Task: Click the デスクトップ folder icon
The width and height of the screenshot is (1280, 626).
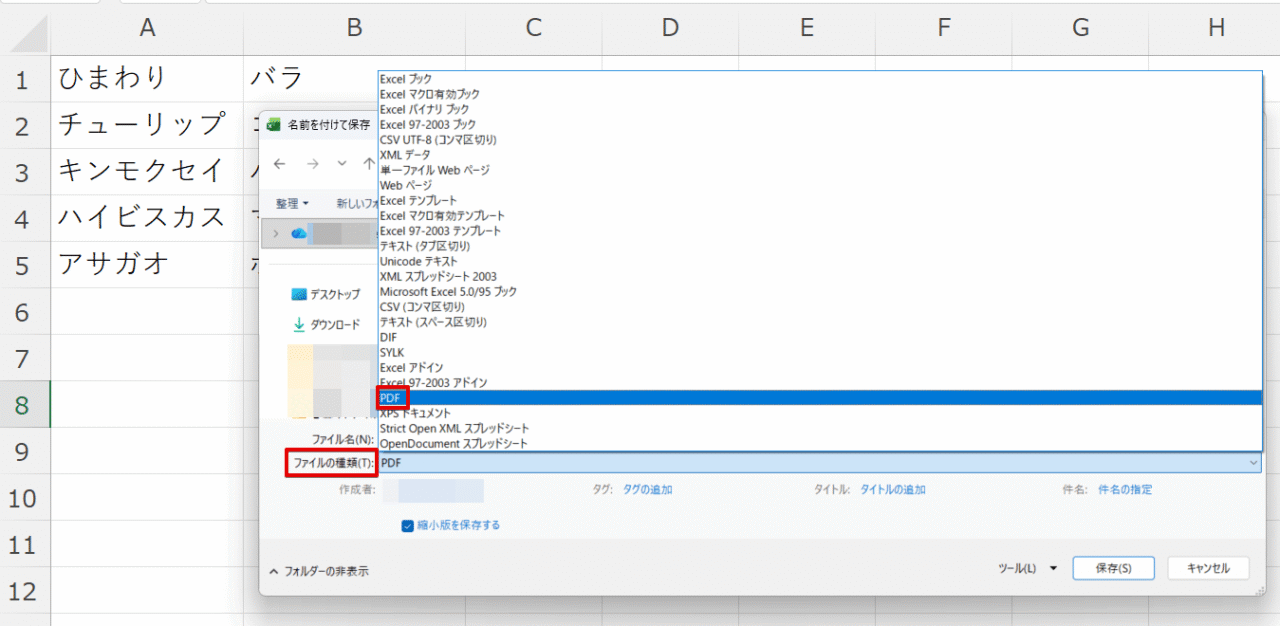Action: [x=299, y=294]
